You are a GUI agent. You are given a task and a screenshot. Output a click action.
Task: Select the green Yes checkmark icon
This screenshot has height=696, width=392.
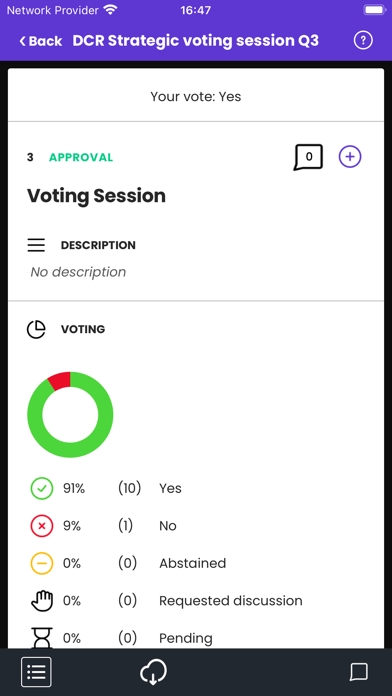[42, 488]
